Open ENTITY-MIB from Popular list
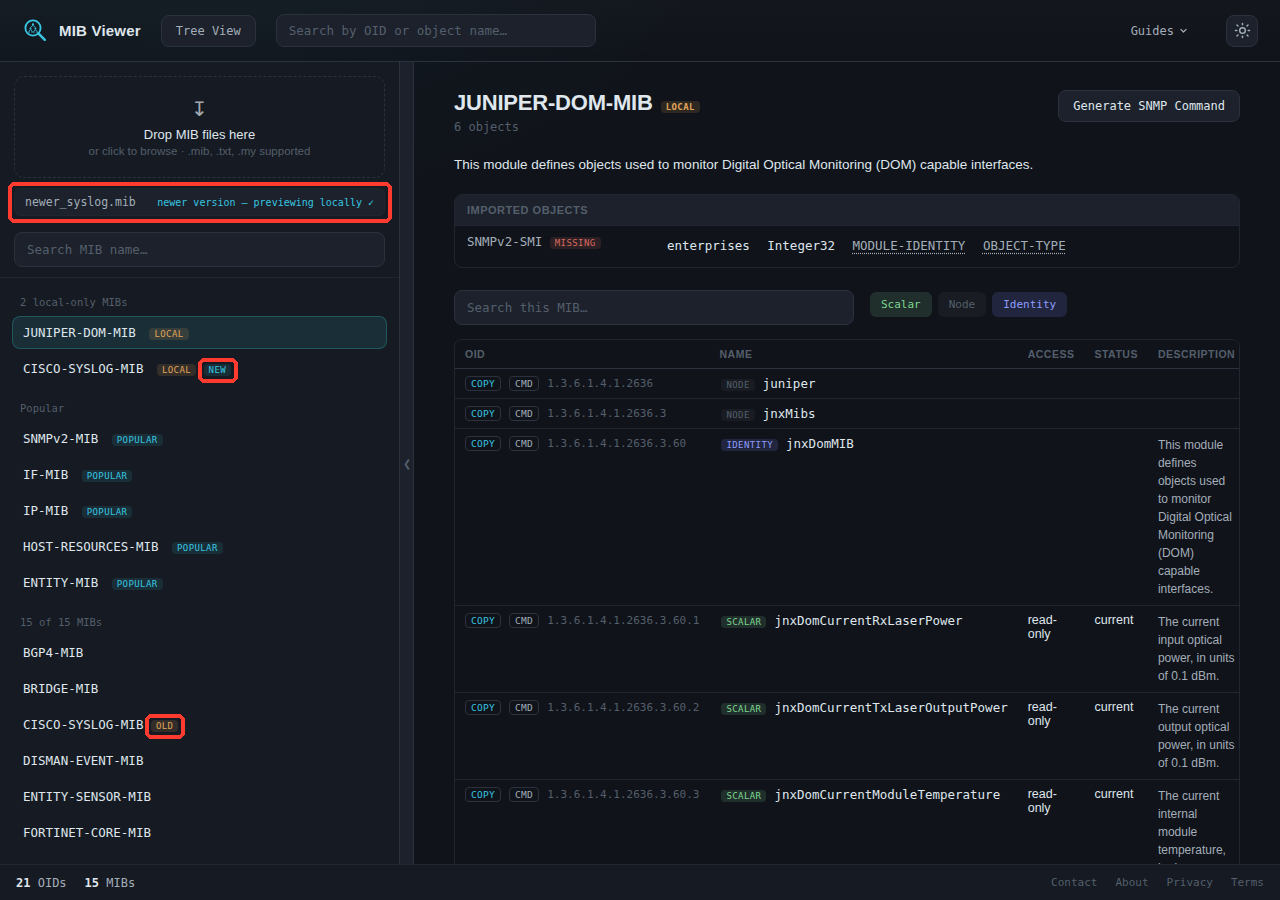Viewport: 1280px width, 900px height. point(199,583)
